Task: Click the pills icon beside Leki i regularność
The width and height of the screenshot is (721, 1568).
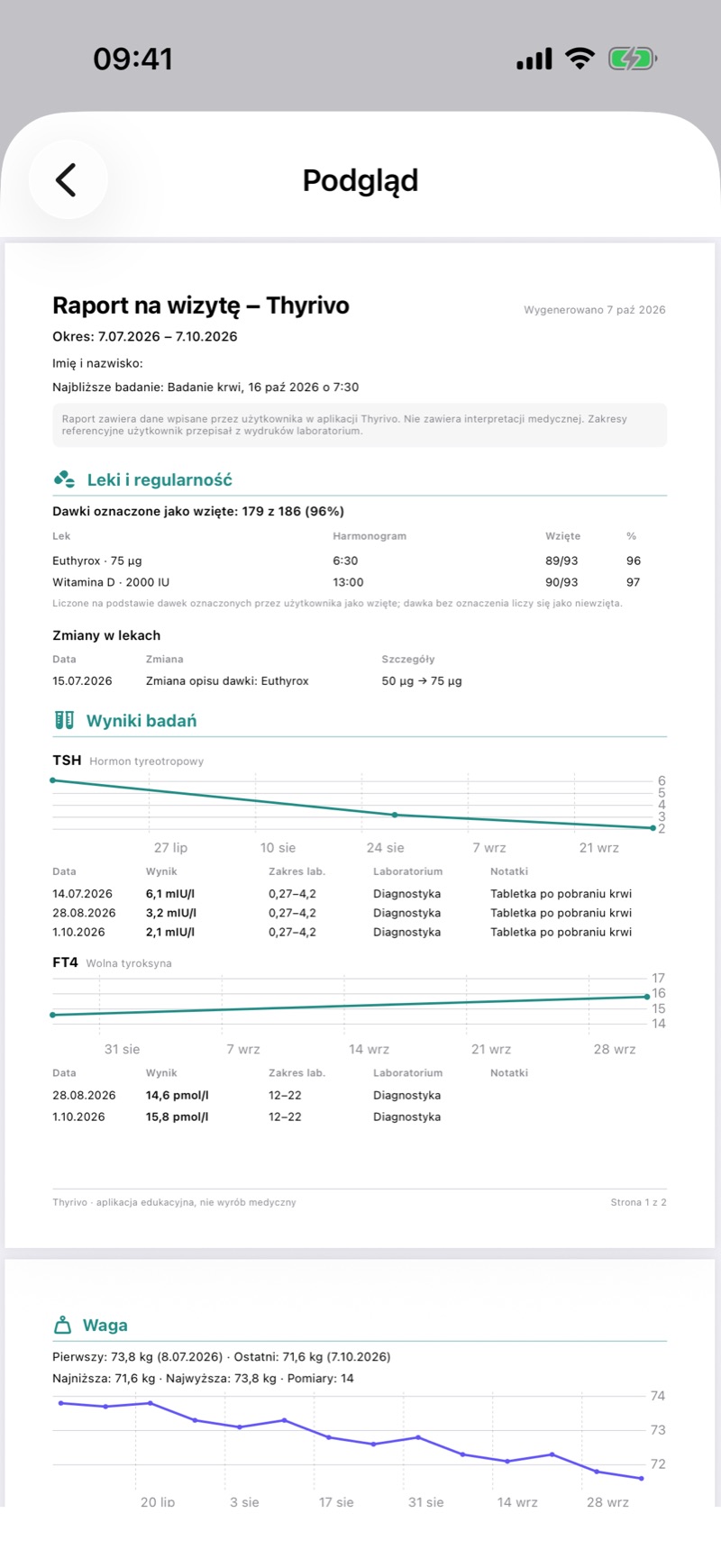Action: (x=64, y=479)
